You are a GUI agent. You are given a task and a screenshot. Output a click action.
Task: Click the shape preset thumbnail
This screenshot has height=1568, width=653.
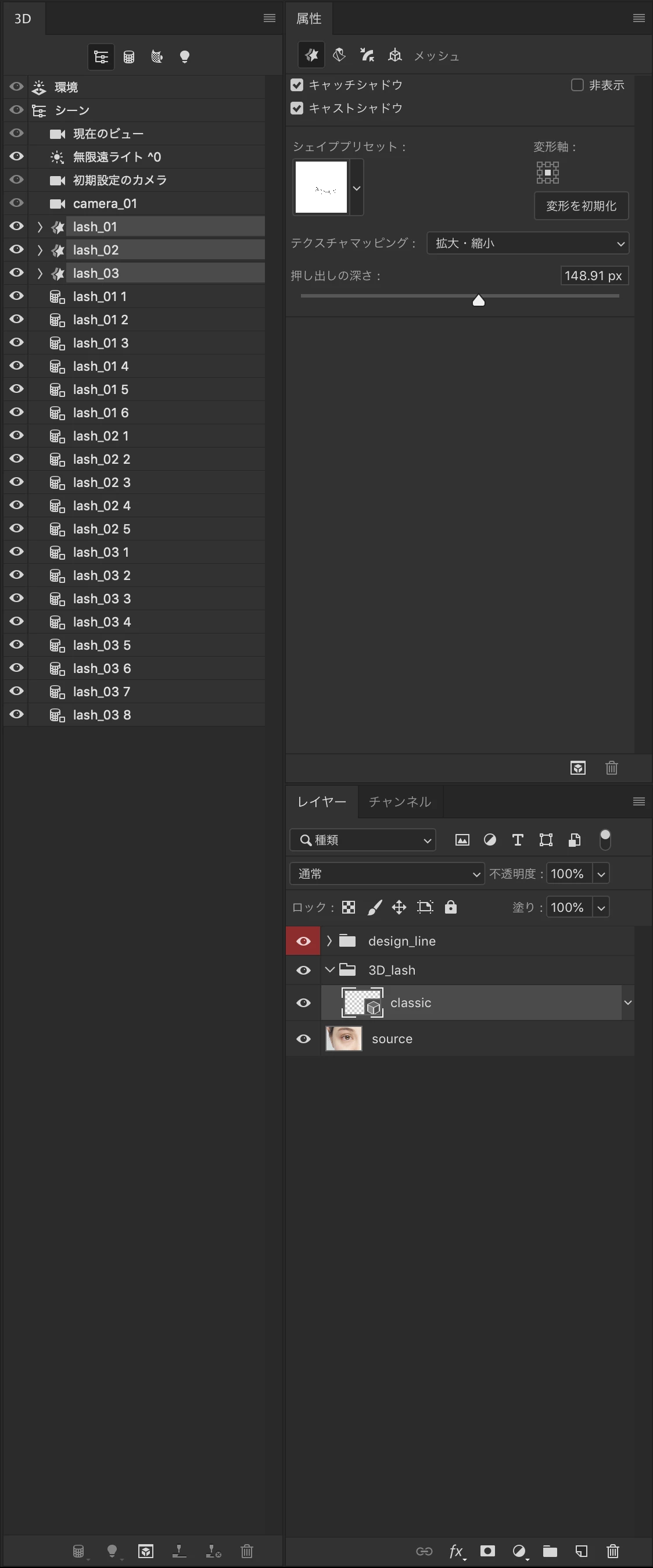321,188
